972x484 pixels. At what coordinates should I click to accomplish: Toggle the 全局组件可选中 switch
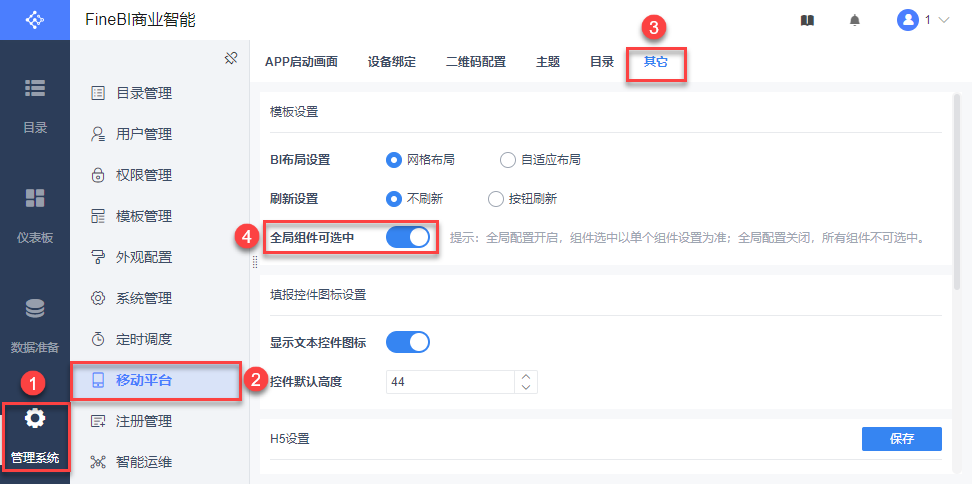pyautogui.click(x=407, y=238)
